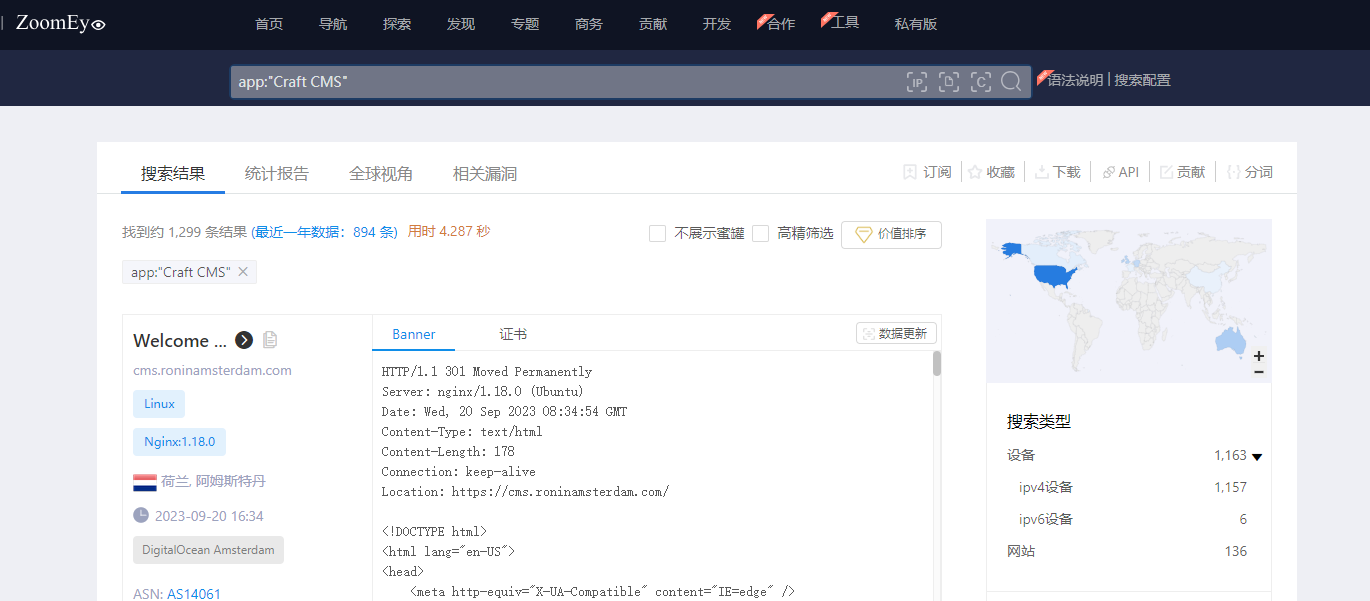Click the 收藏 star favorite icon

point(974,172)
